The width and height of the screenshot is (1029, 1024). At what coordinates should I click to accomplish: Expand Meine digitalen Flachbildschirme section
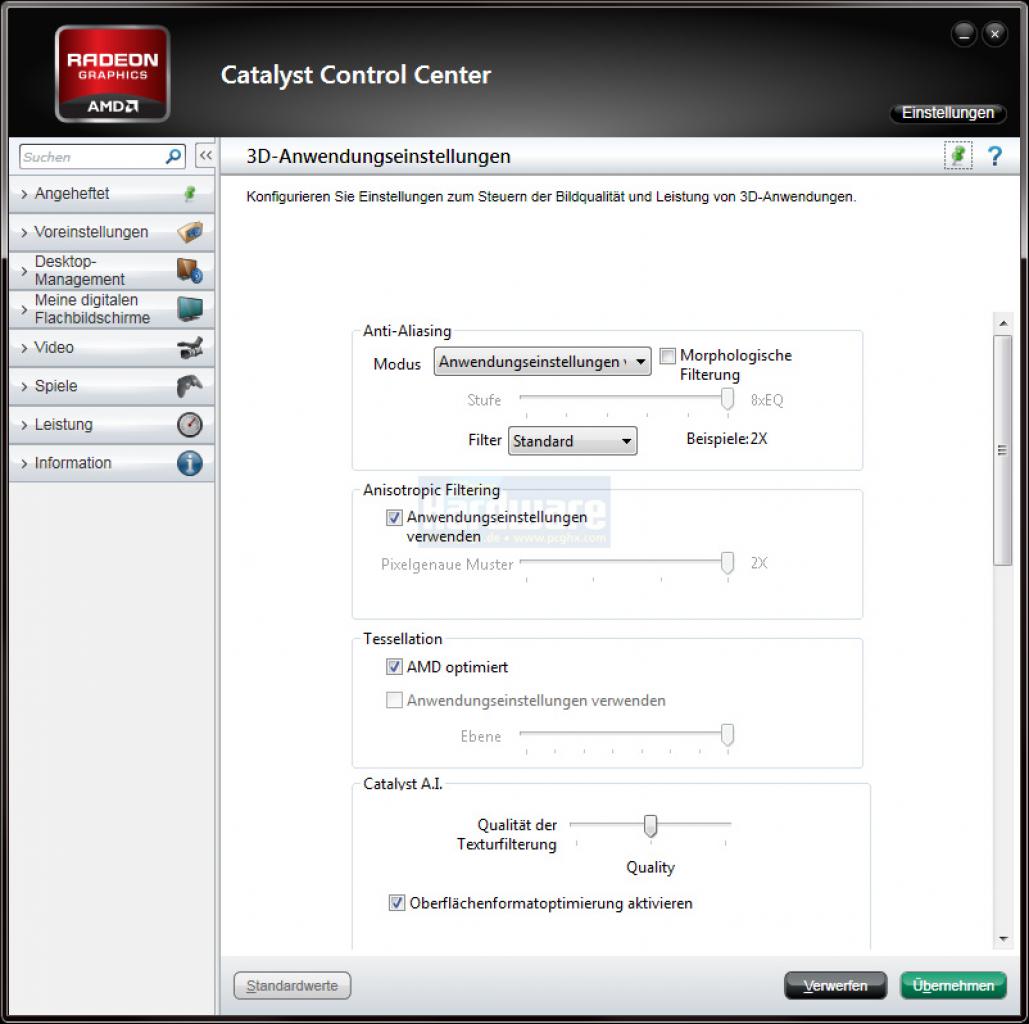[112, 309]
